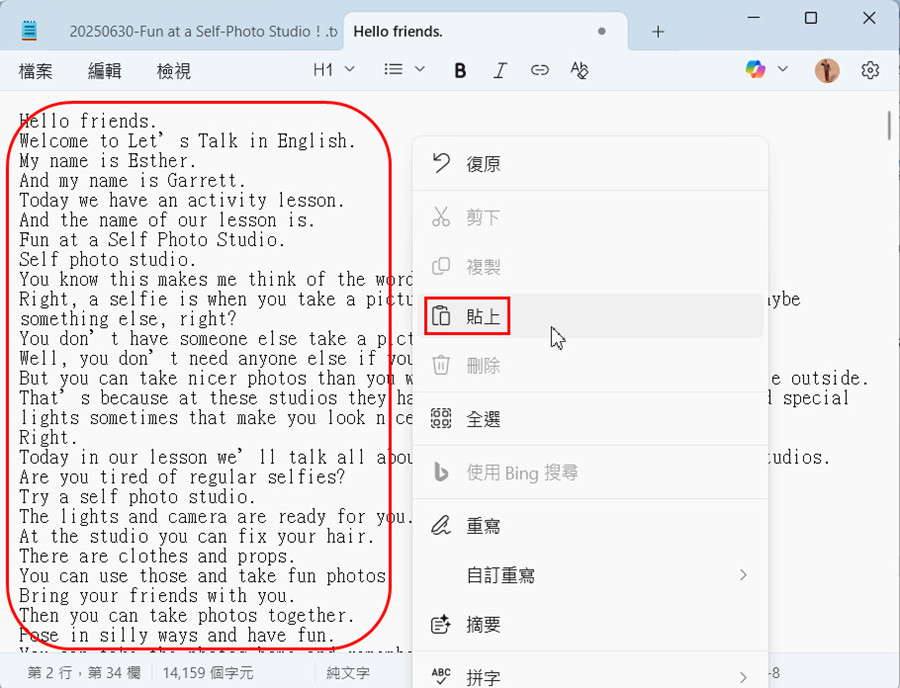Switch to the 20250630-Fun at a Self-Photo Studio tab

pos(200,32)
